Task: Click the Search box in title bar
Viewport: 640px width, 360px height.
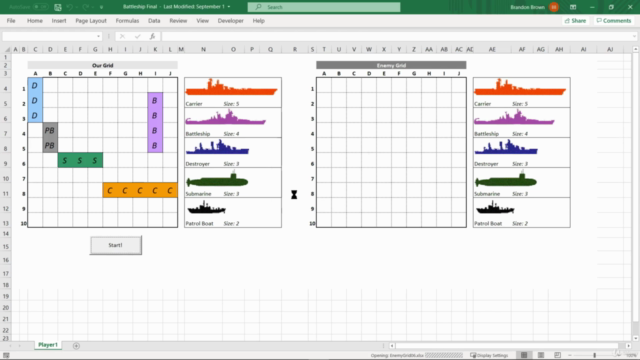Action: point(324,7)
